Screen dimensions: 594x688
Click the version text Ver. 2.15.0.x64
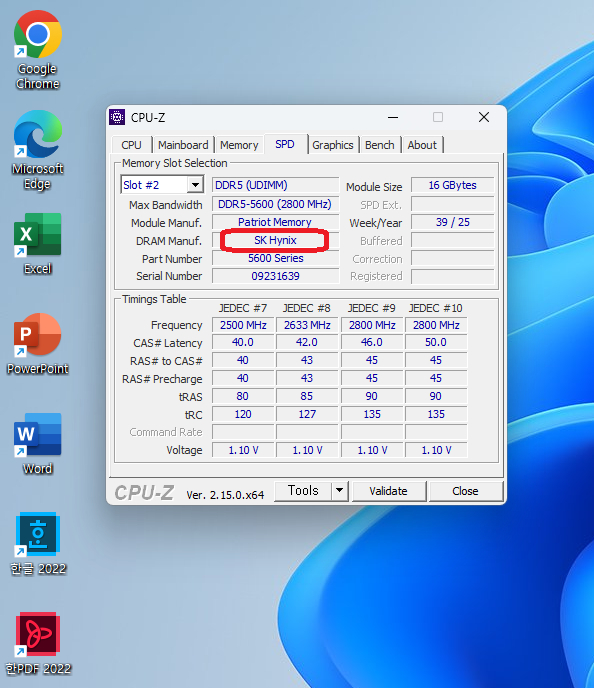click(x=225, y=495)
